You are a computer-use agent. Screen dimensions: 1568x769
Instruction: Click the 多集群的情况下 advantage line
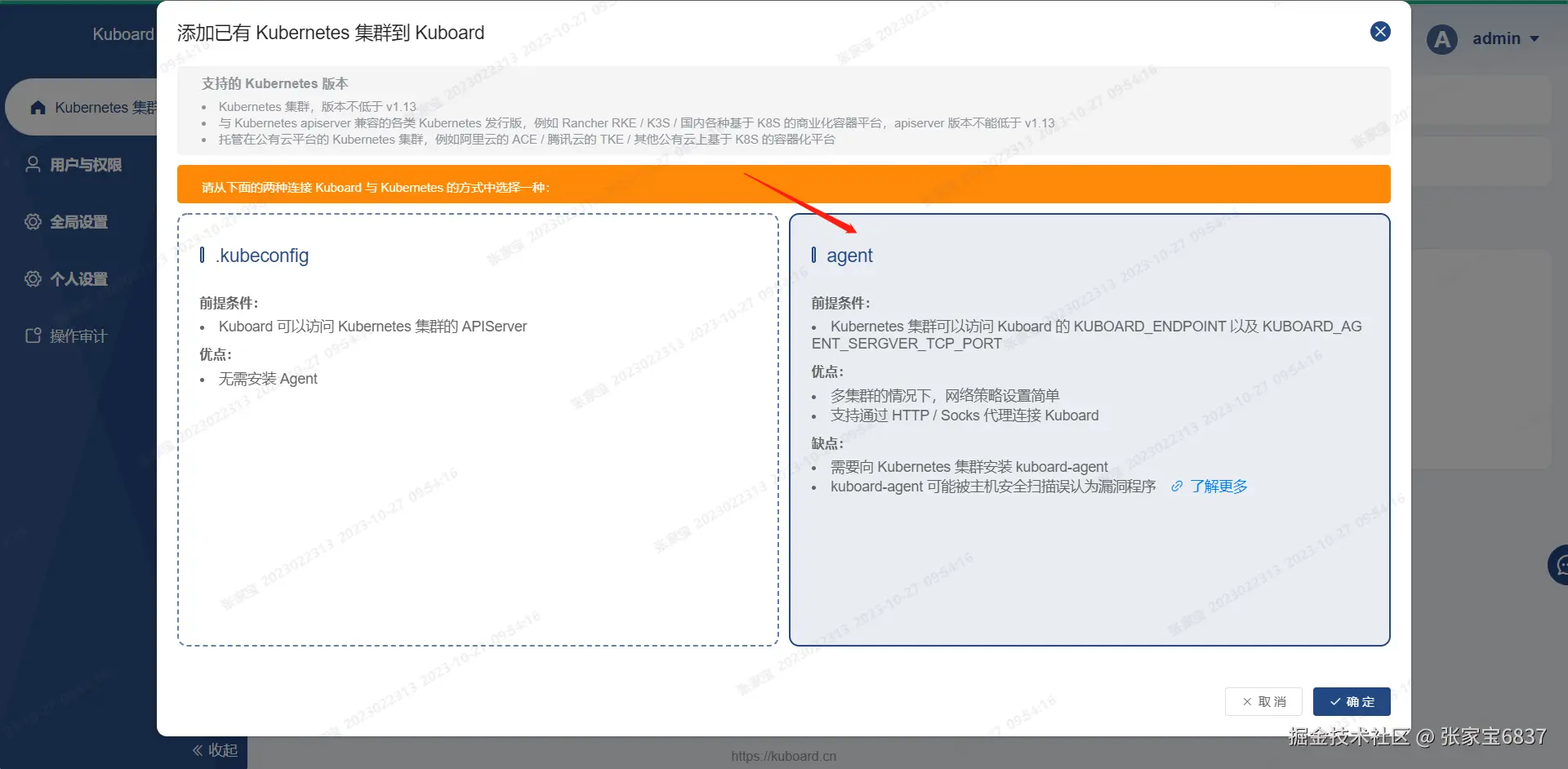pyautogui.click(x=945, y=396)
